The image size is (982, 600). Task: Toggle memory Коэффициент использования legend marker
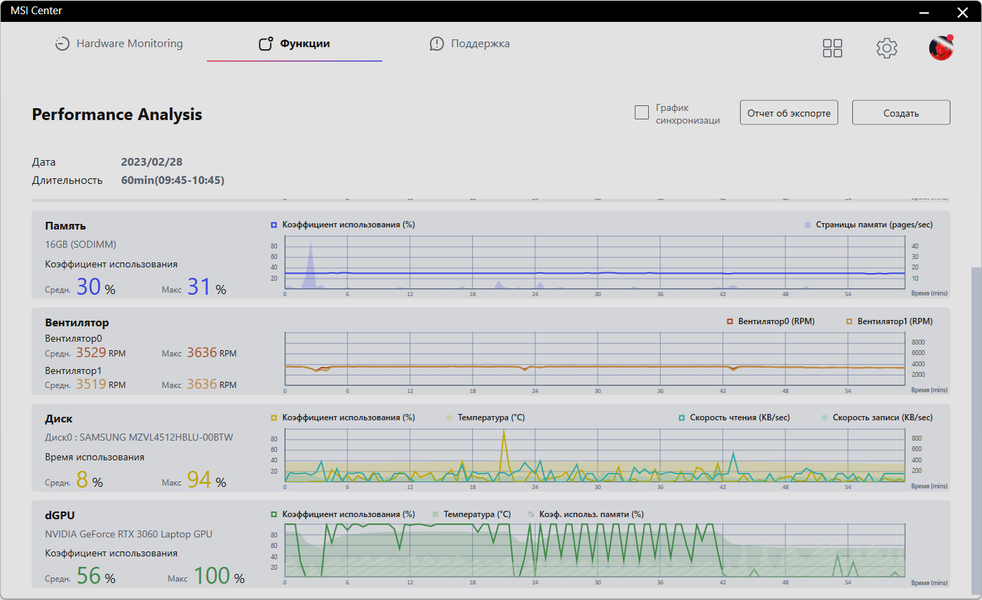274,225
